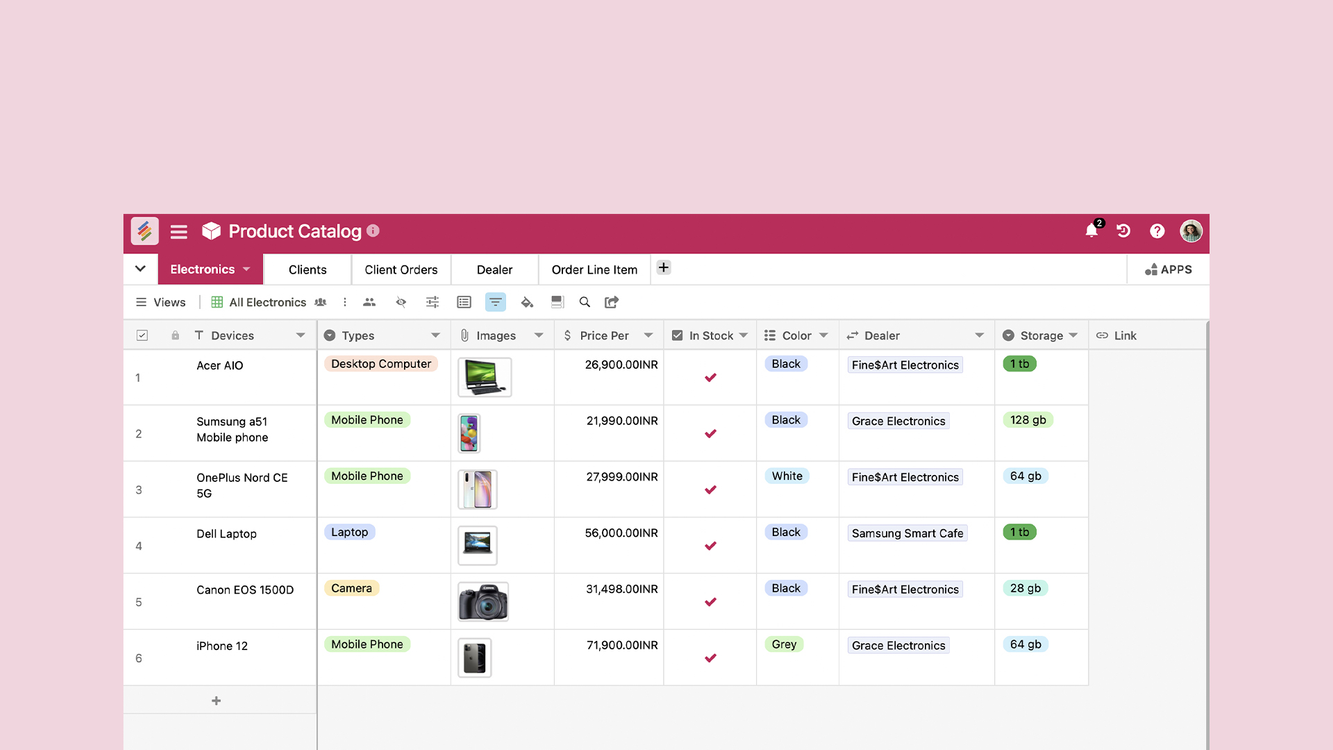Image resolution: width=1333 pixels, height=750 pixels.
Task: Toggle In Stock for Dell Laptop
Action: coord(710,545)
